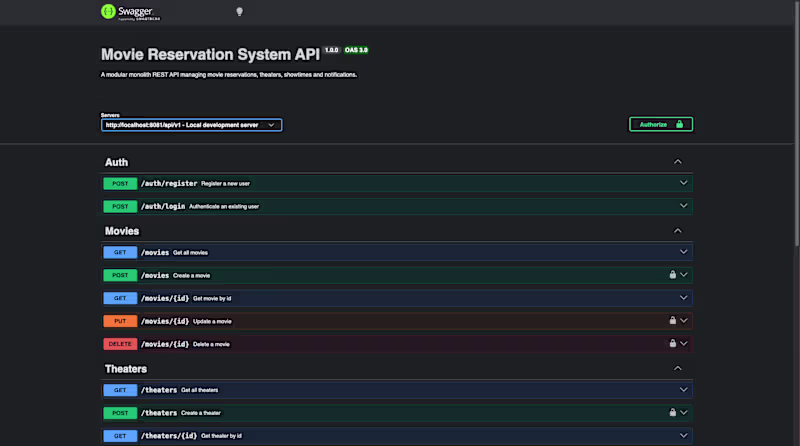Click the Theaters section heading
This screenshot has width=800, height=446.
(x=126, y=369)
